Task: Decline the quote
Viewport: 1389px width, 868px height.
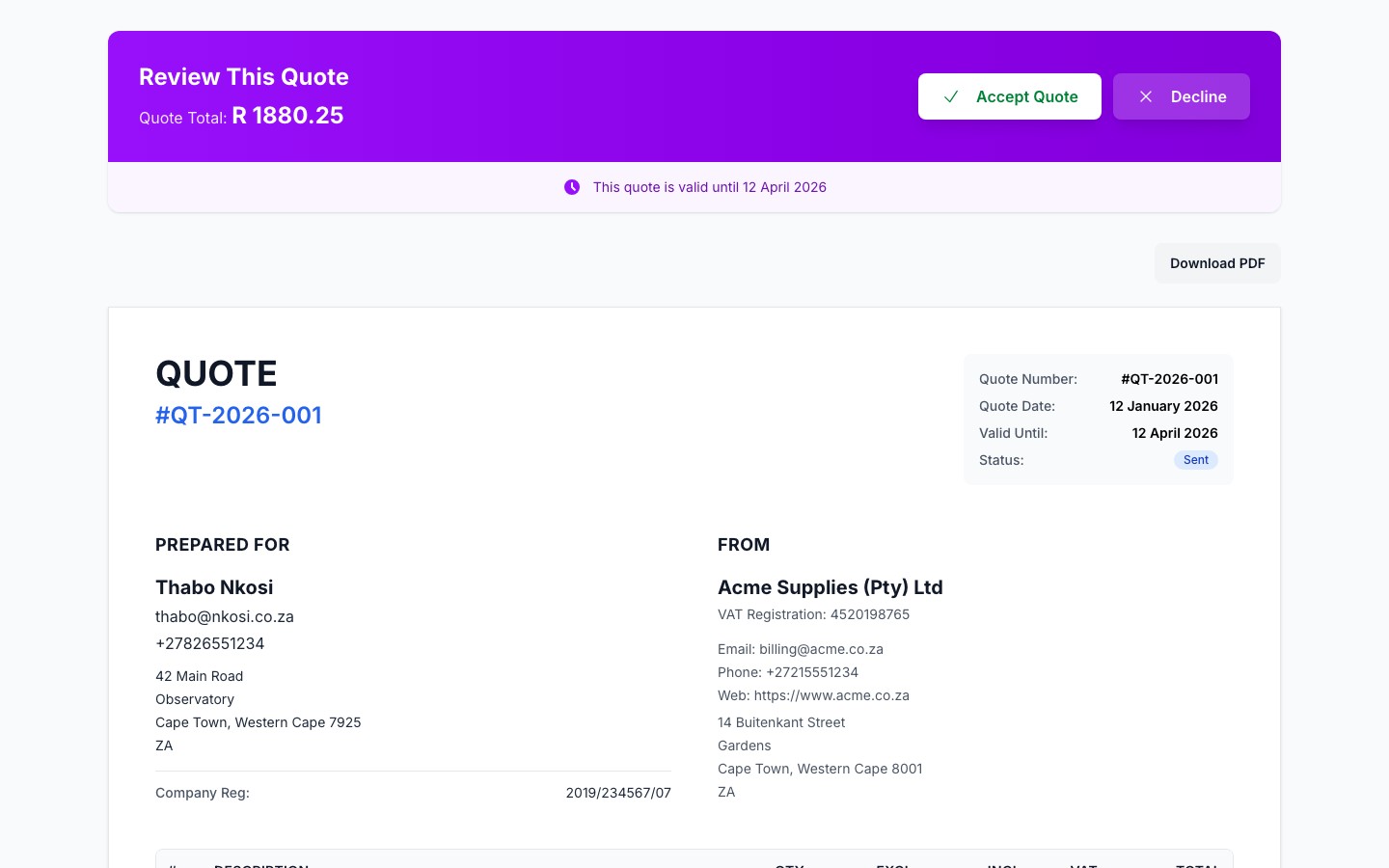Action: click(1181, 96)
